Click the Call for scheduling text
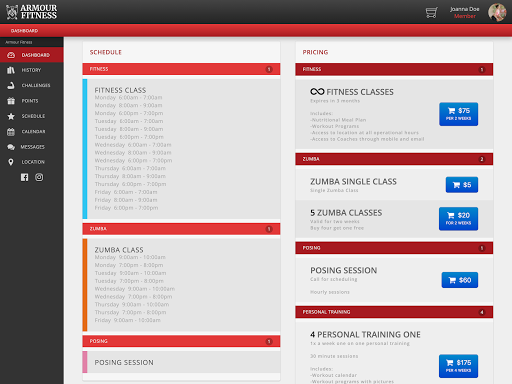The height and width of the screenshot is (384, 512). (x=334, y=279)
